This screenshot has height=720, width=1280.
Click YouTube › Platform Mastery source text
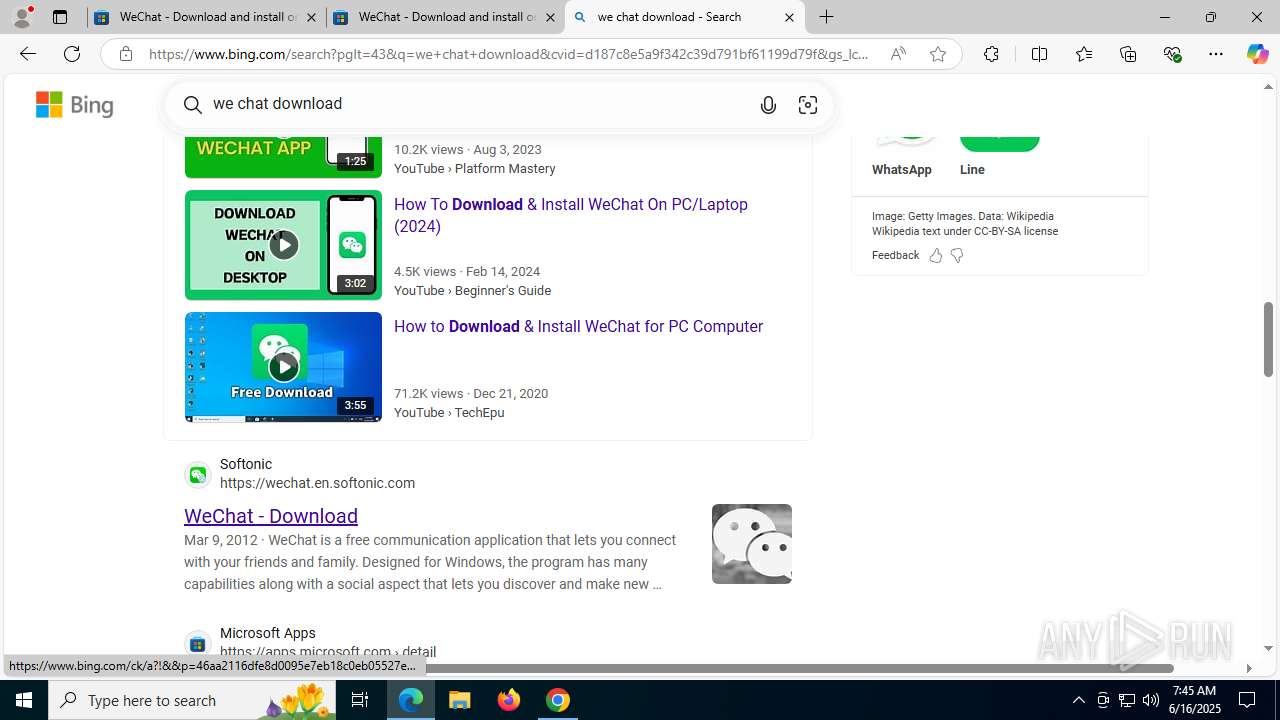pos(475,169)
